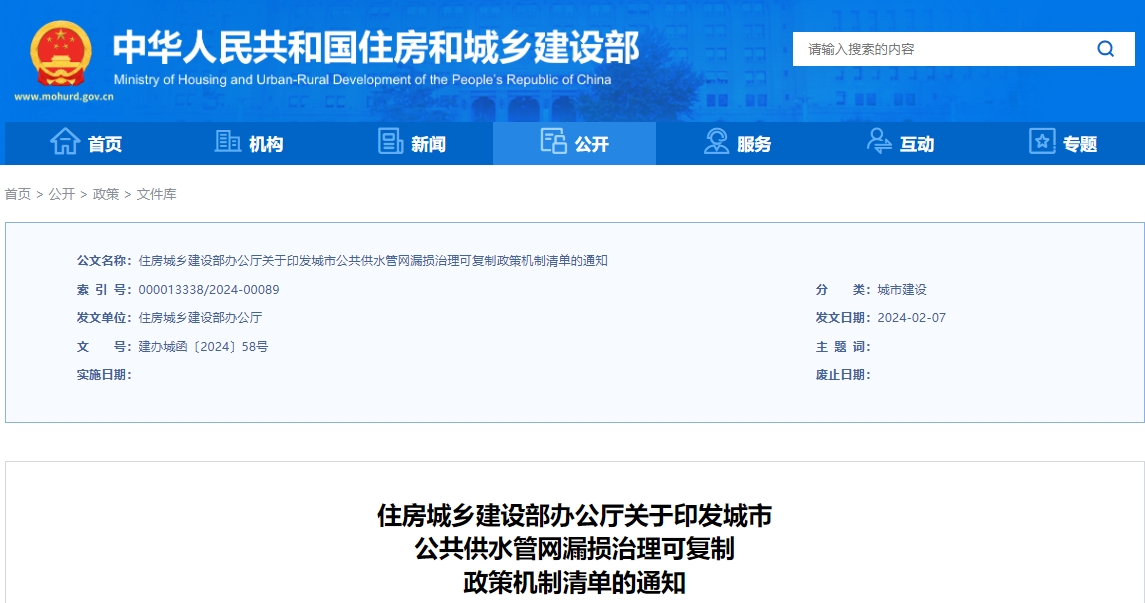Click the headset person icon for 服务
This screenshot has width=1145, height=603.
(x=716, y=142)
